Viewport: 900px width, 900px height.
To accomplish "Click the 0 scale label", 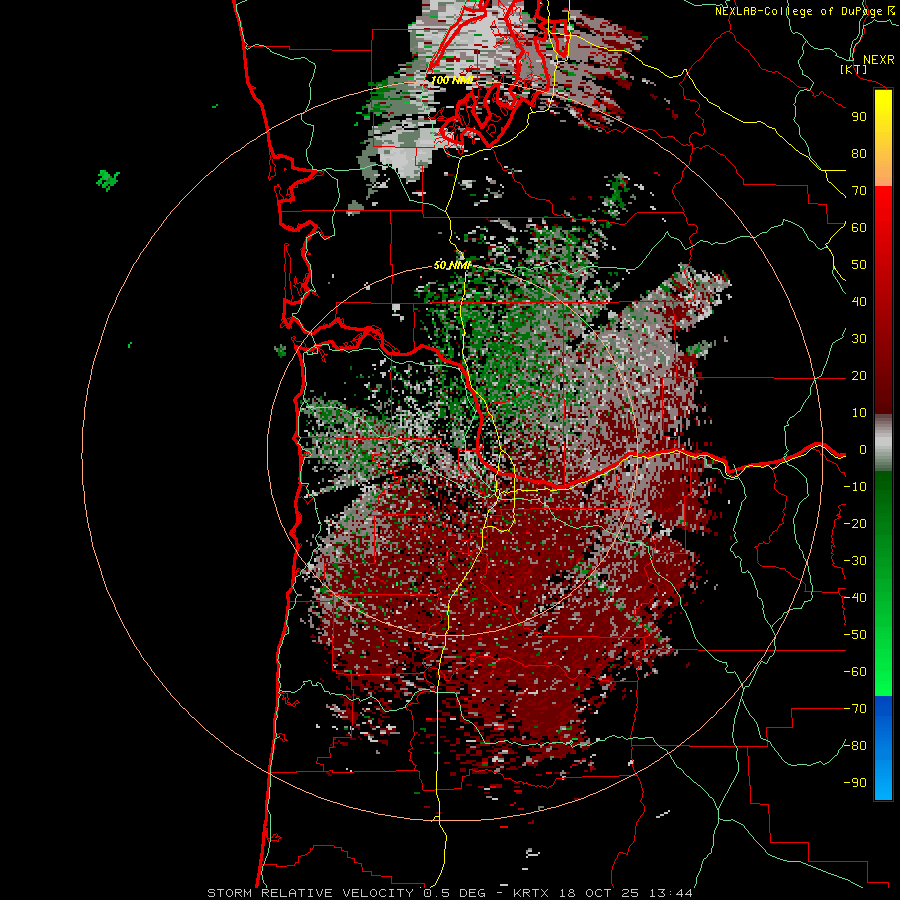I will (x=863, y=449).
